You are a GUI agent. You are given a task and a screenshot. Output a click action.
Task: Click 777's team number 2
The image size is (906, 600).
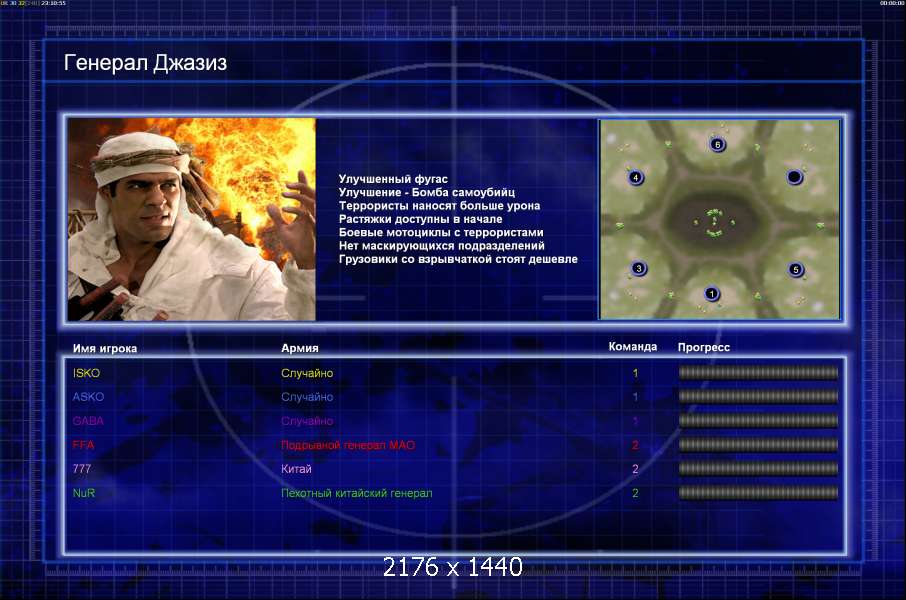[635, 469]
